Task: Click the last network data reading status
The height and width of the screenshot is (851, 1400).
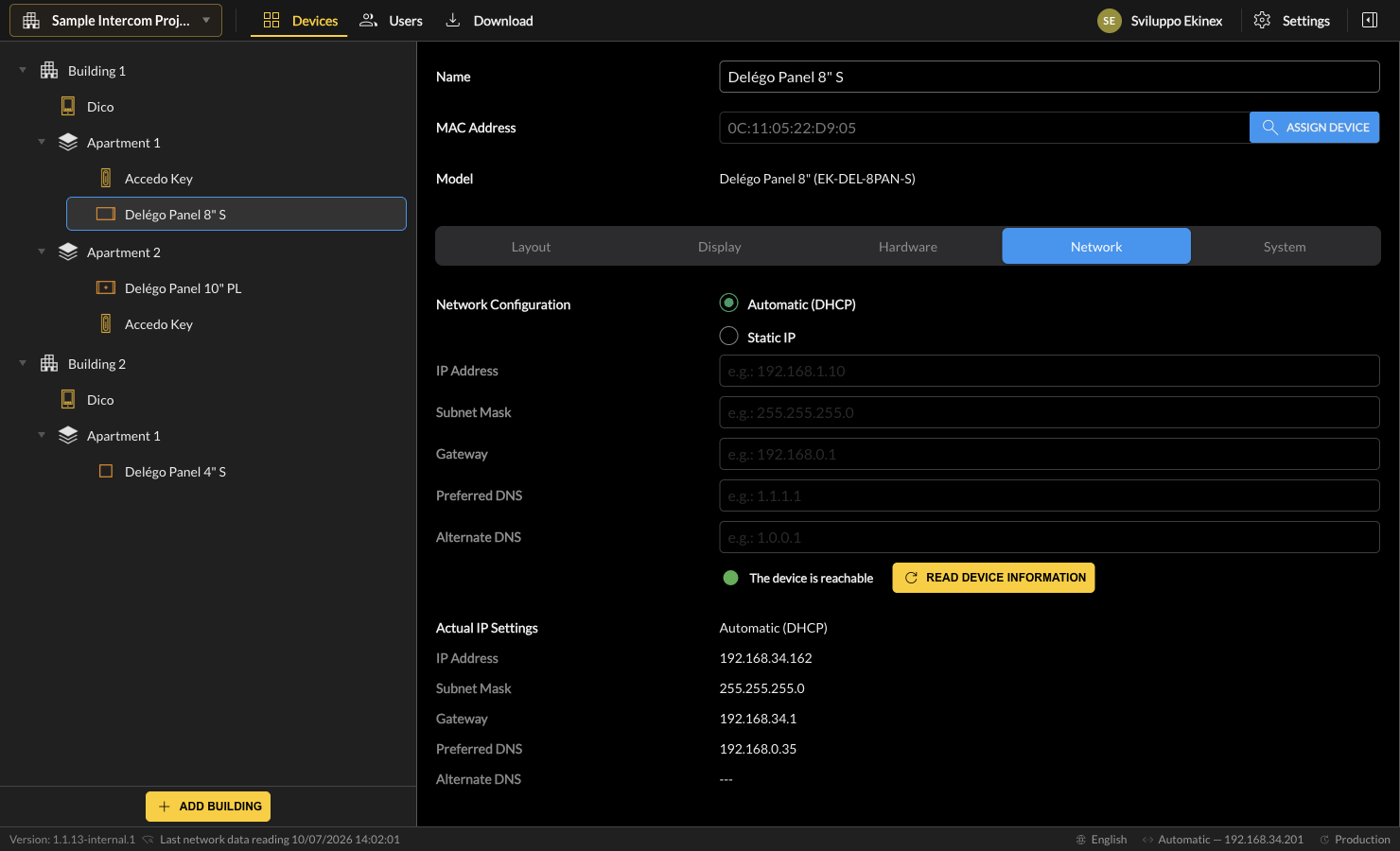Action: pos(271,840)
